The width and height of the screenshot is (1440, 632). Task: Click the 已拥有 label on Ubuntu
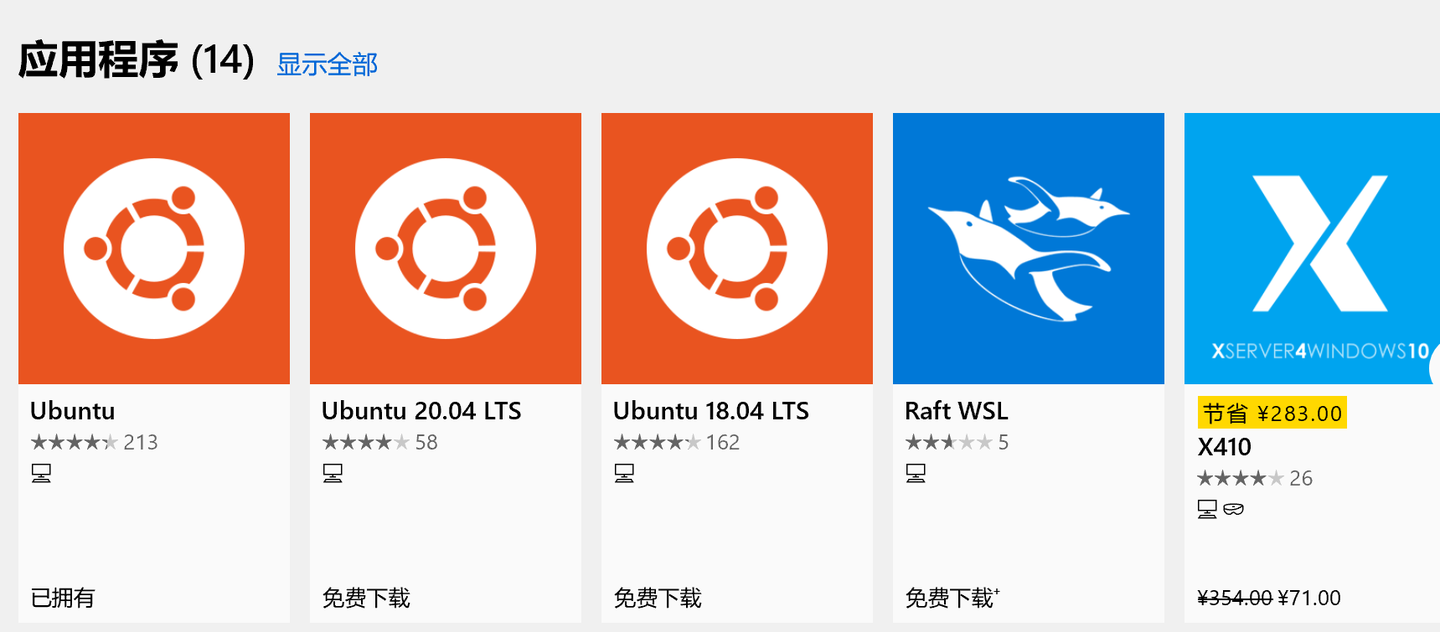[62, 598]
